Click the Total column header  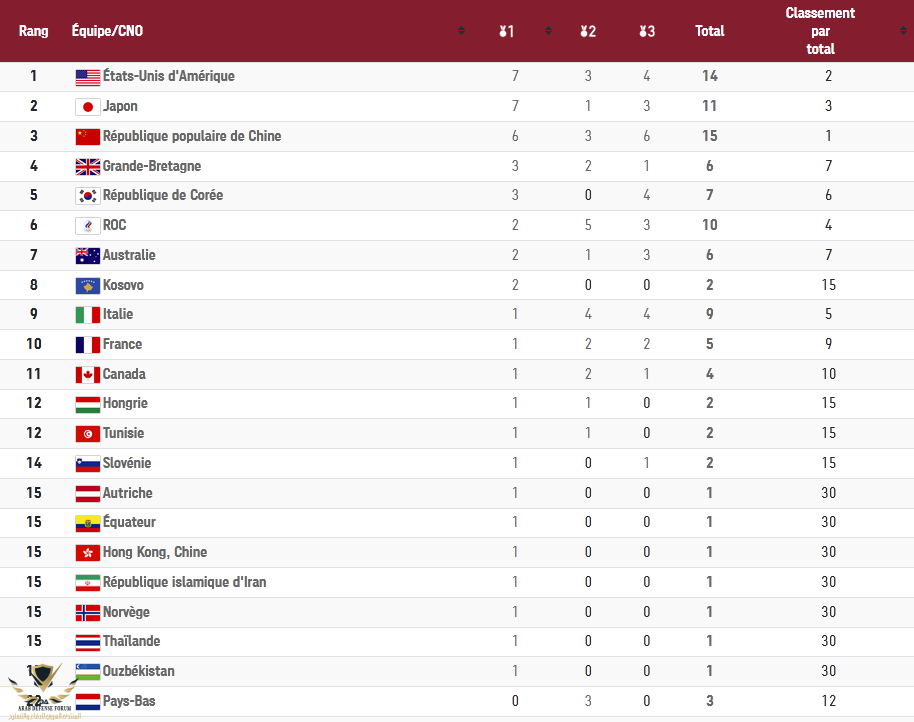click(709, 31)
